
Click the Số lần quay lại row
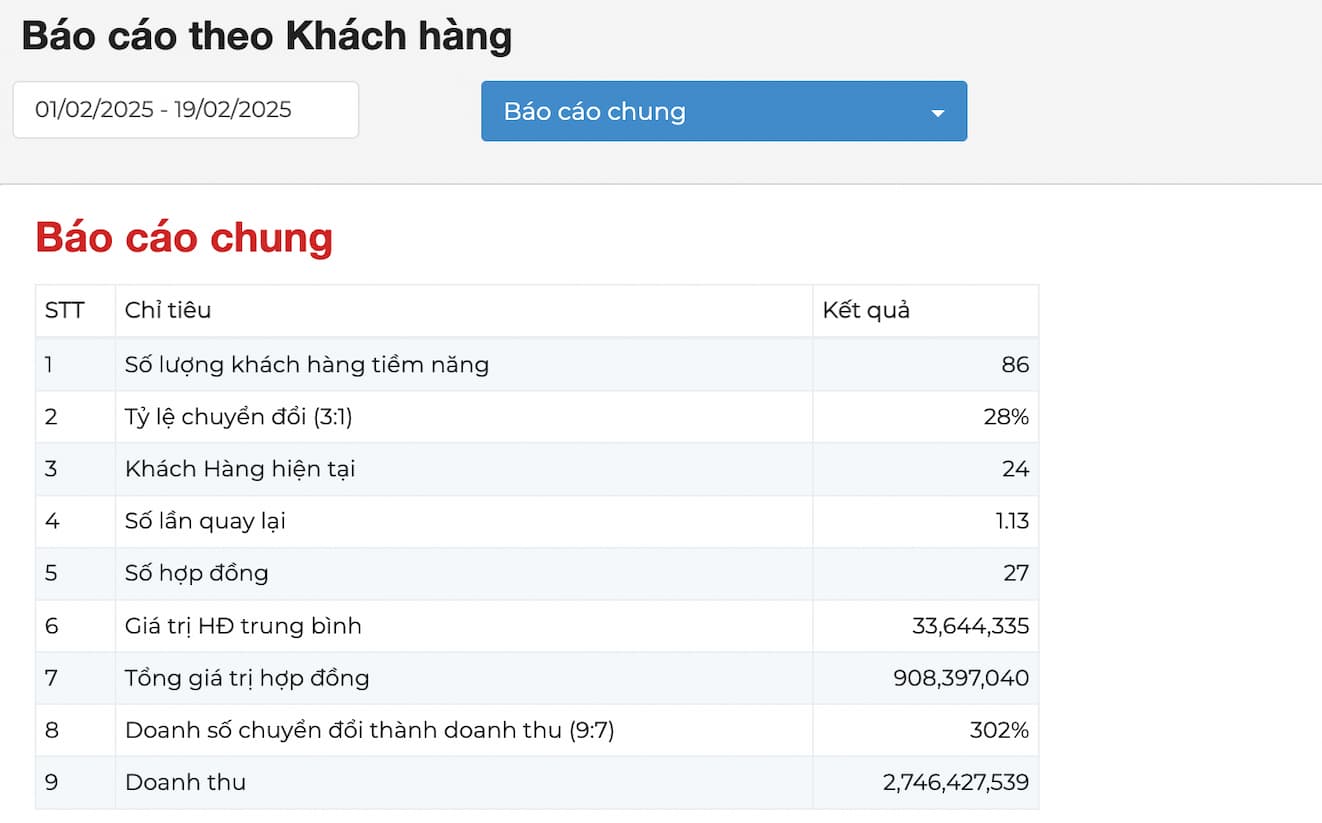click(x=205, y=521)
